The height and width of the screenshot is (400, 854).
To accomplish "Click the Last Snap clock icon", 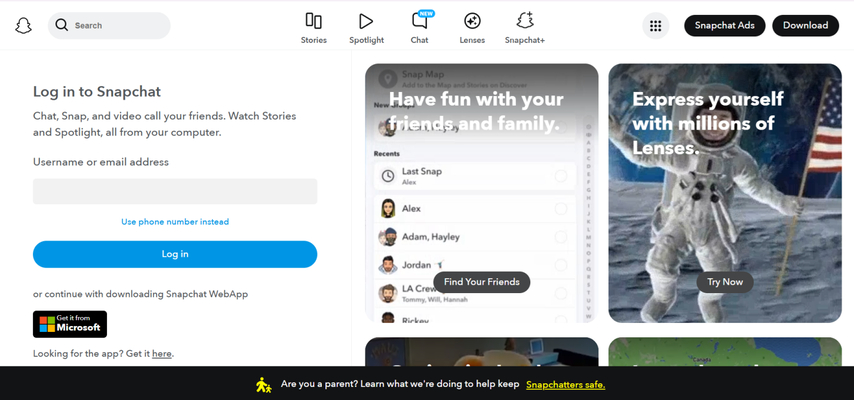I will 388,176.
